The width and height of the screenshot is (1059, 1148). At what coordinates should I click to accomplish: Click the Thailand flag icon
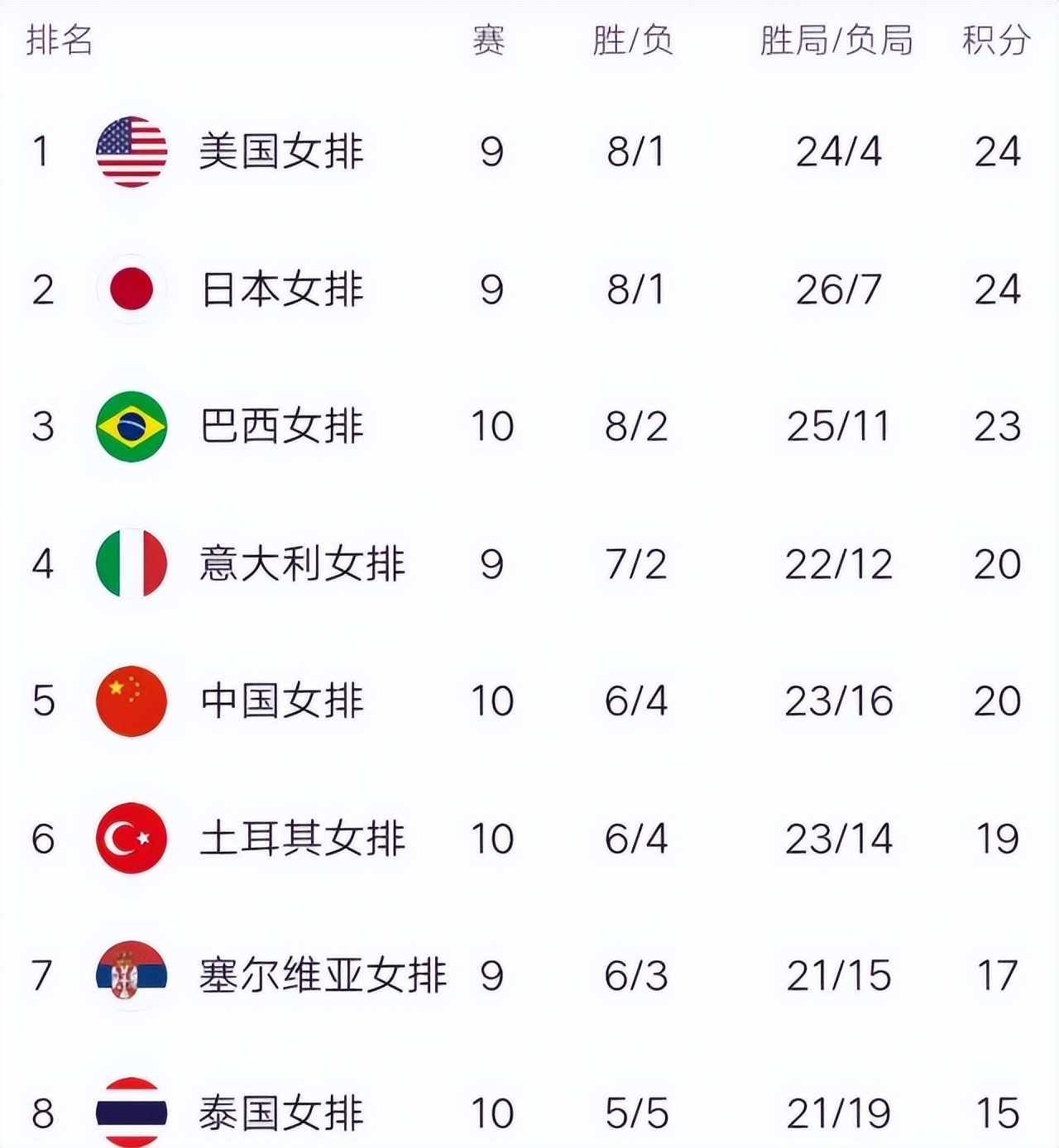(x=132, y=1112)
